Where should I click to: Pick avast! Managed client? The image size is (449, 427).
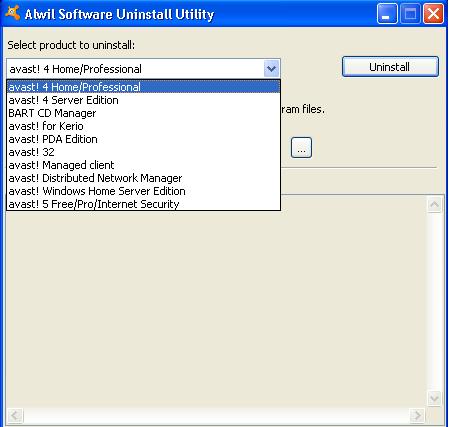click(x=143, y=165)
